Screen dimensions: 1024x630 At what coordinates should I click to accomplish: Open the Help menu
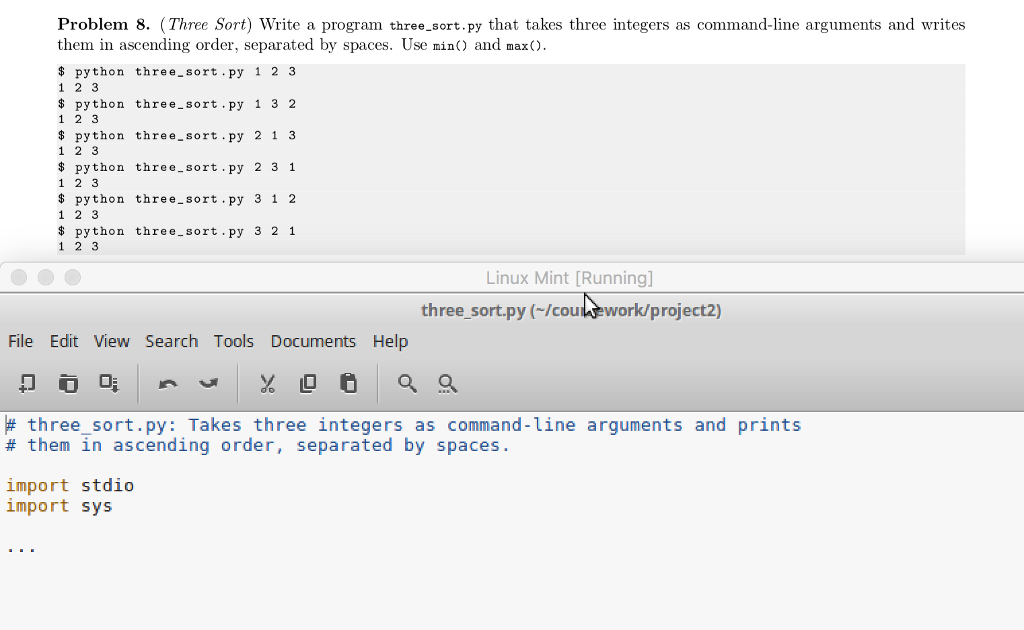(390, 341)
